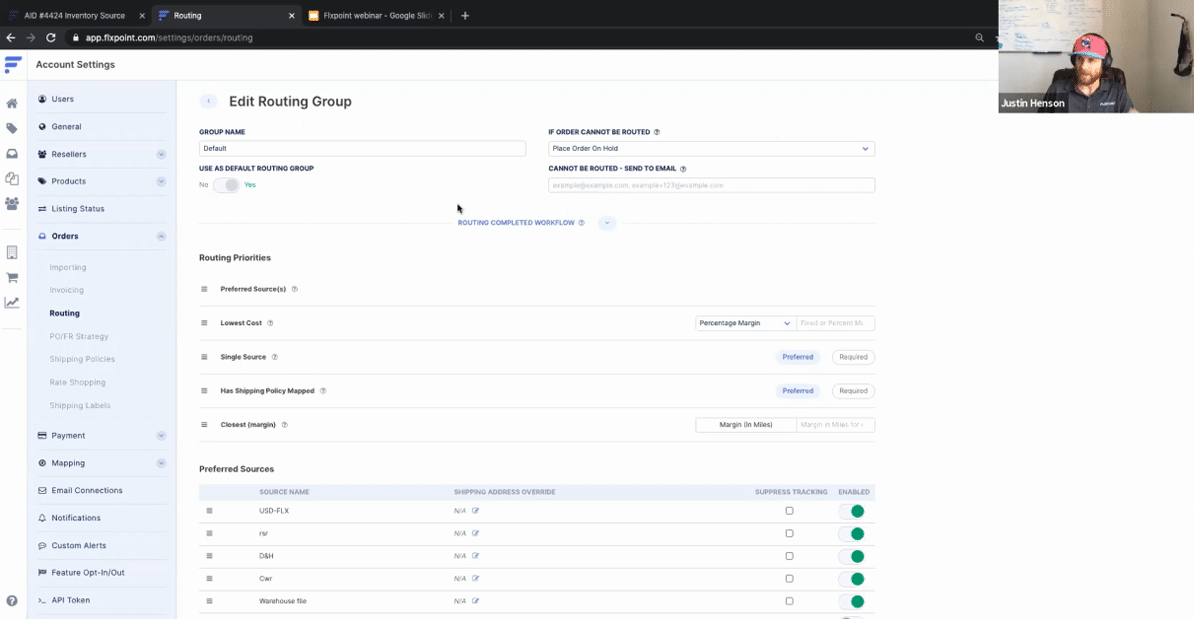Expand Mapping sidebar section
1194x619 pixels.
pyautogui.click(x=161, y=463)
